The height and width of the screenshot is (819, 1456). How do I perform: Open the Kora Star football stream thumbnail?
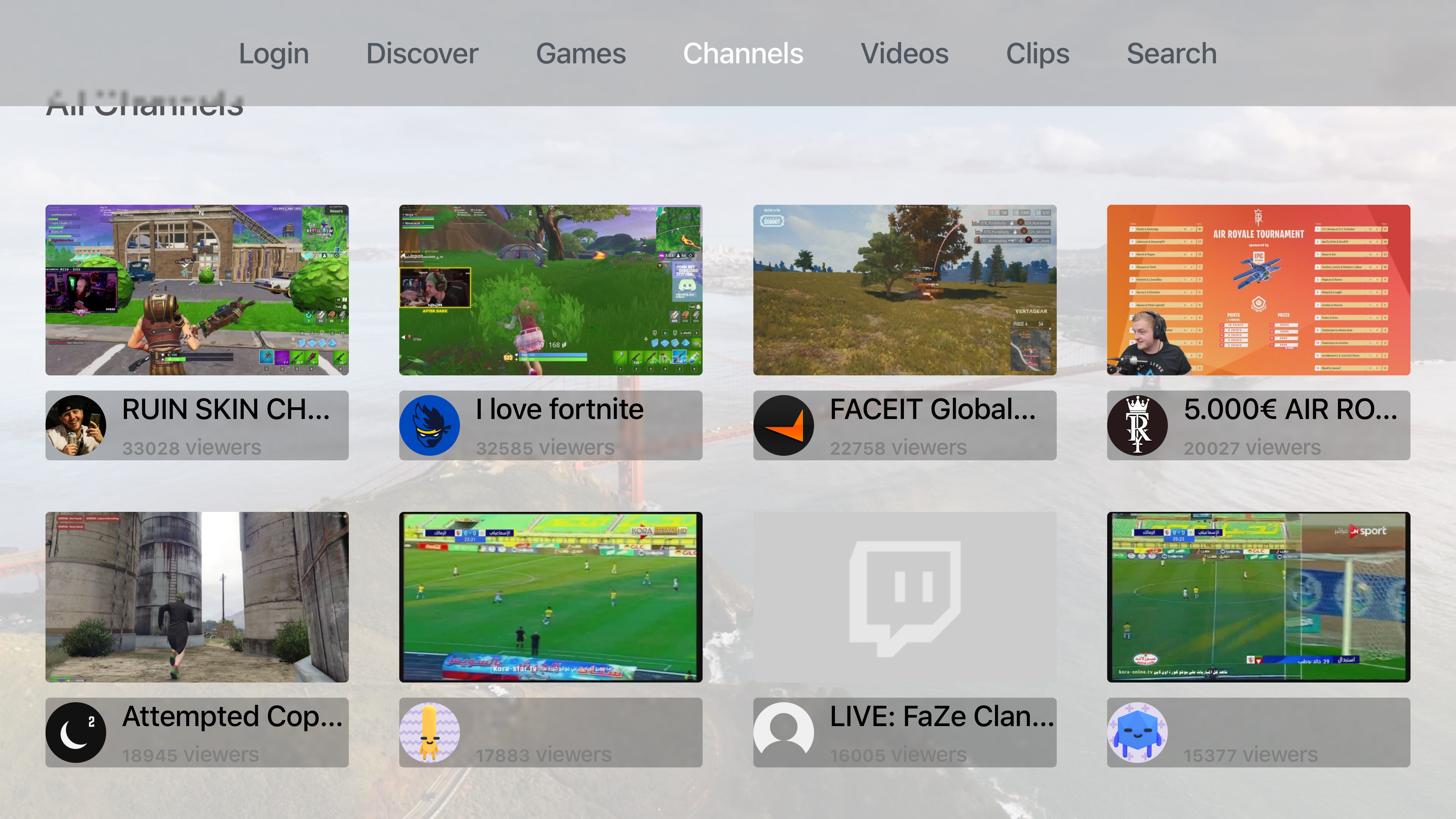551,597
